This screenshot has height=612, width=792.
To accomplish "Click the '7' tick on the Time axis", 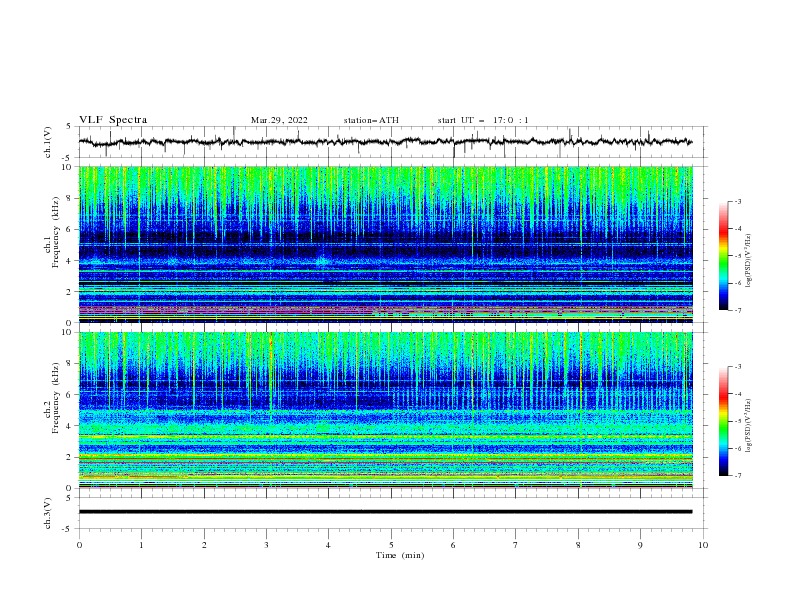I will (x=516, y=545).
